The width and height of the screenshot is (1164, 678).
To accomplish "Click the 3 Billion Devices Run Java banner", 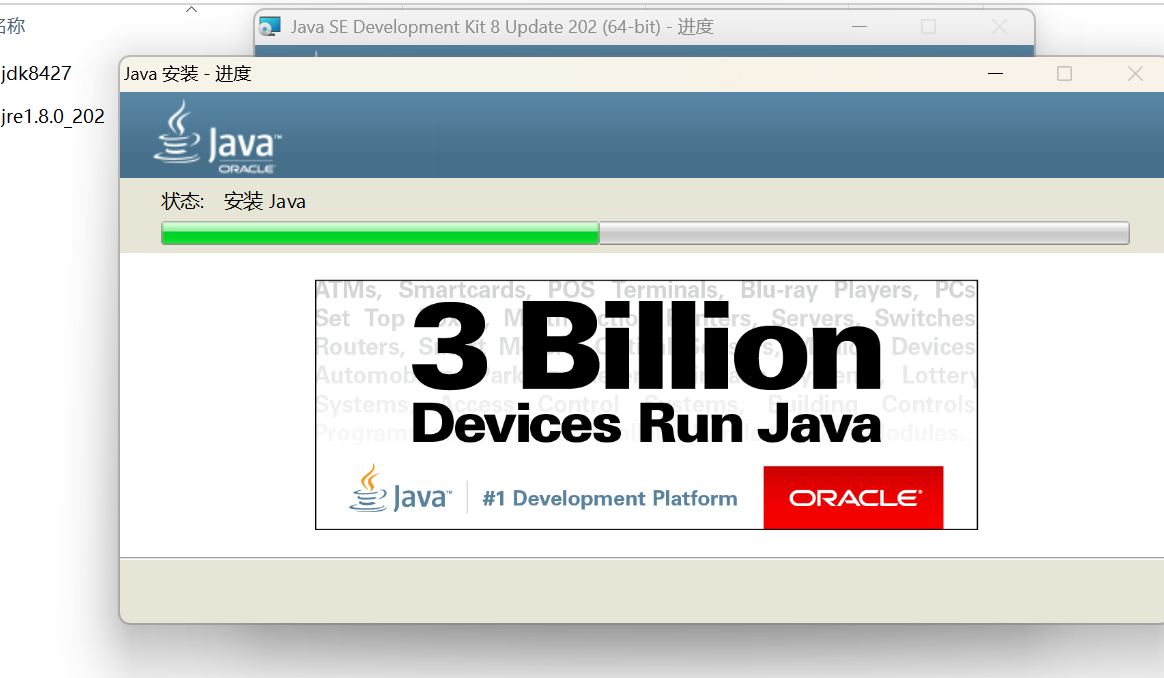I will (x=646, y=405).
